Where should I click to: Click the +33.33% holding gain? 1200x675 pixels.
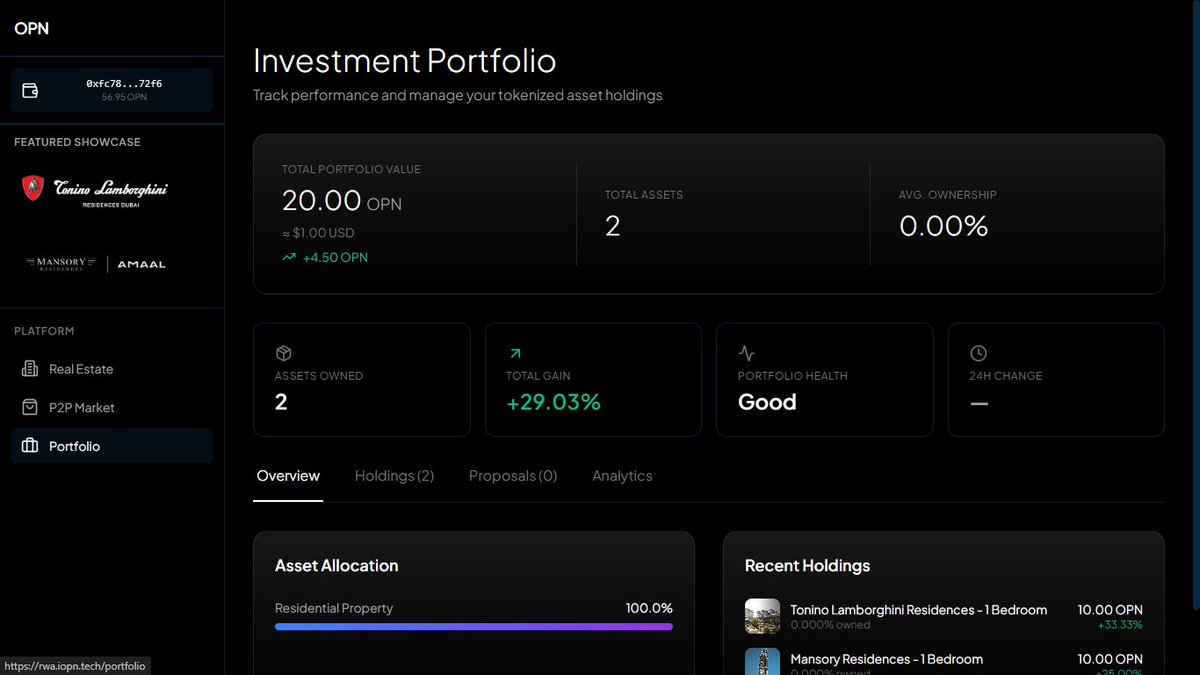click(x=1122, y=625)
